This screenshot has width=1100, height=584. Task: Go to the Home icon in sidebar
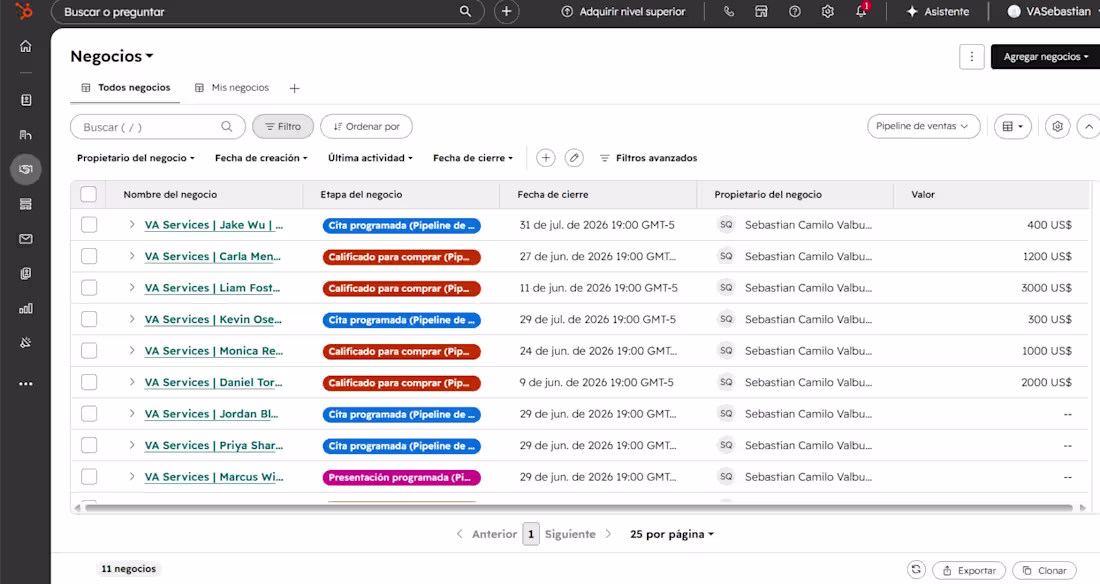point(26,46)
